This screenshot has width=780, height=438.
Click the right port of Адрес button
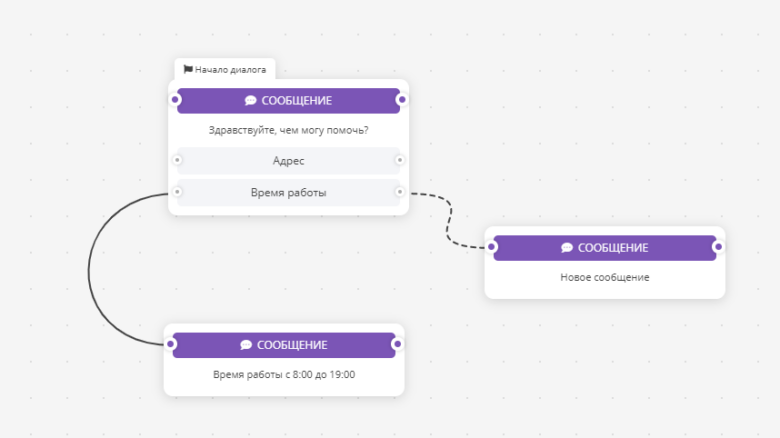399,160
